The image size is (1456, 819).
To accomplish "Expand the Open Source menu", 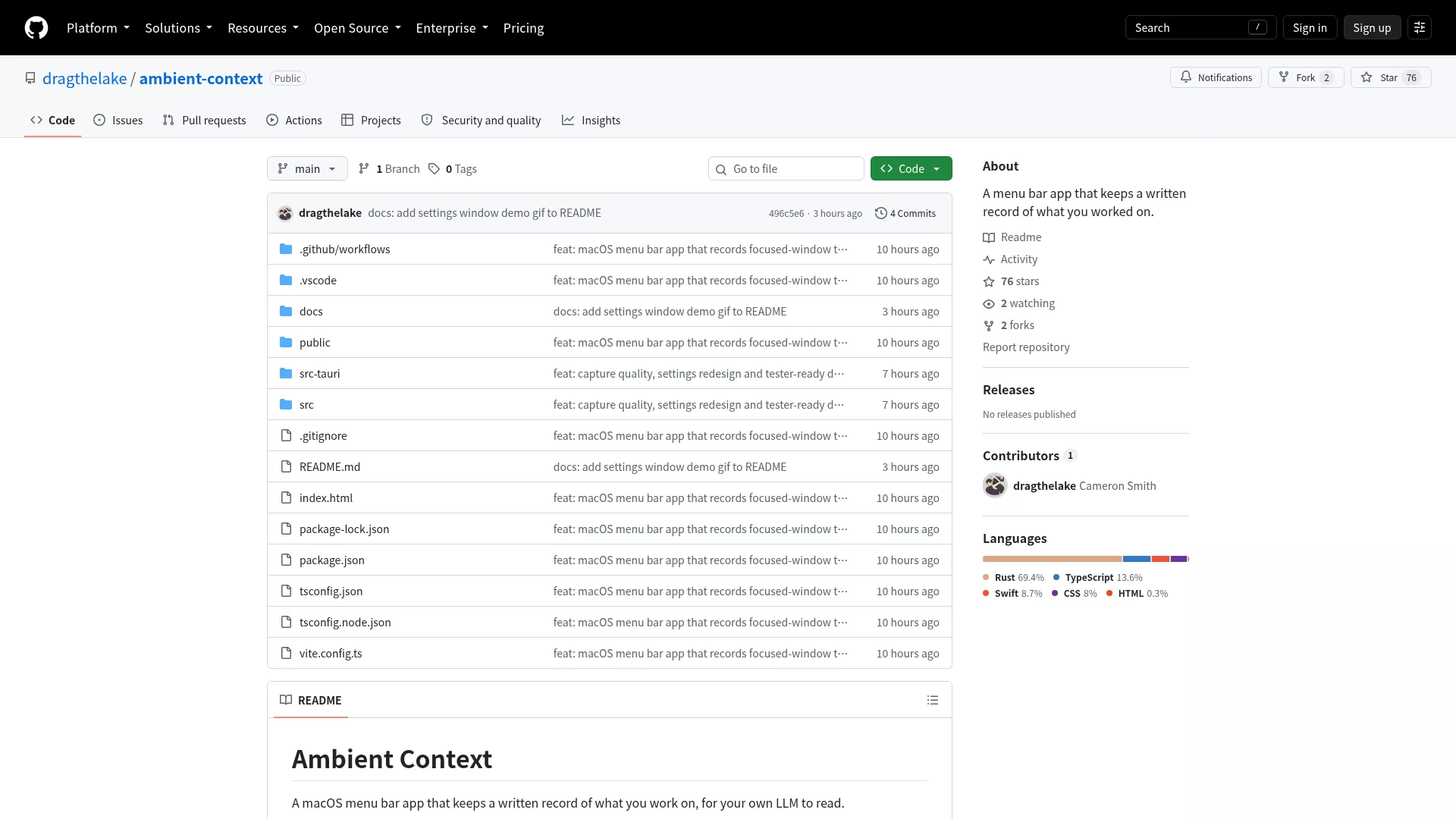I will click(357, 28).
